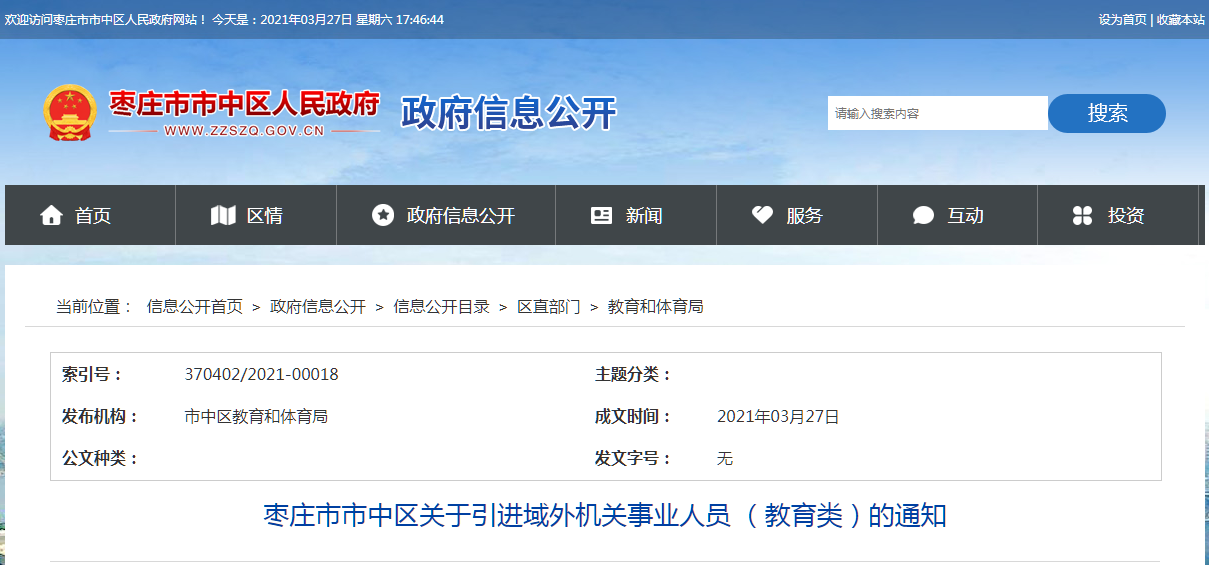Click the WWW.ZZSZQ.GOV.CN address text
1209x565 pixels.
(244, 130)
